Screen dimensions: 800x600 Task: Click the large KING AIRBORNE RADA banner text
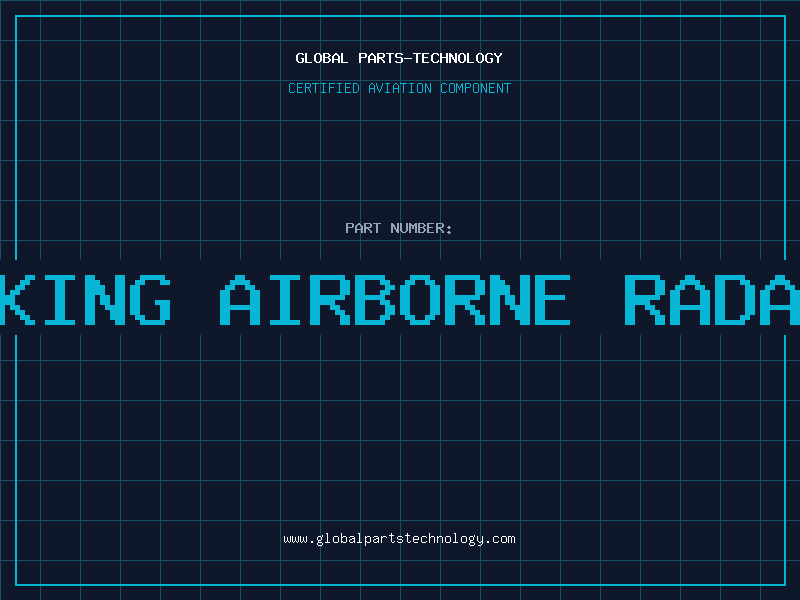400,299
